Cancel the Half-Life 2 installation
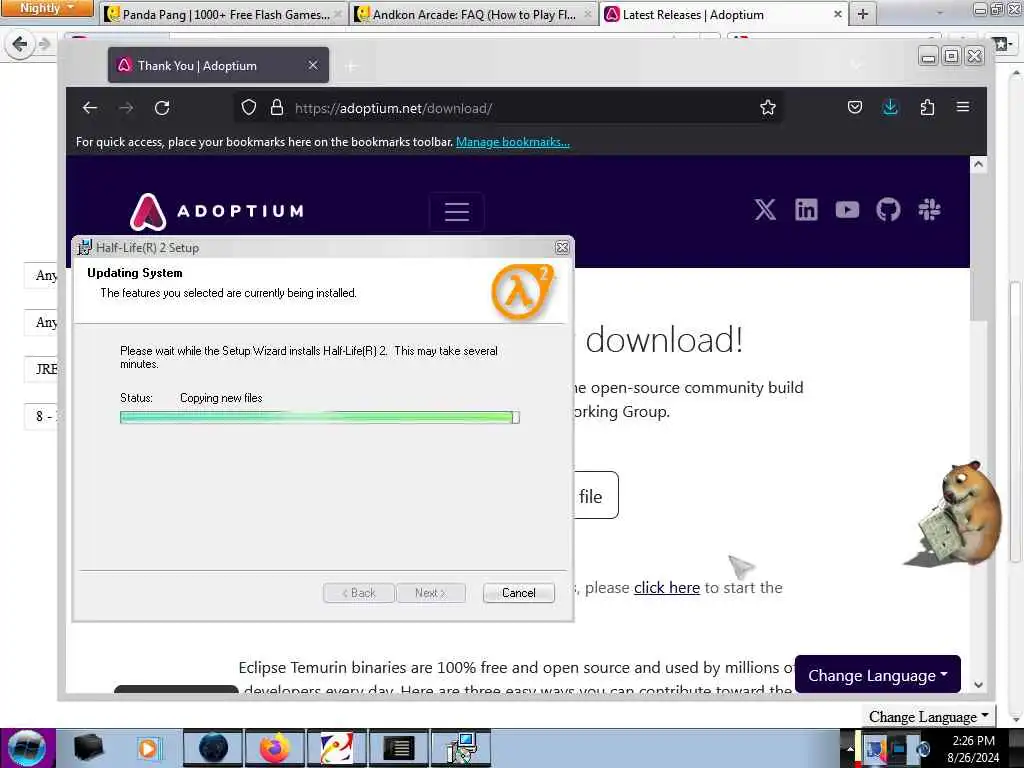The image size is (1024, 768). pos(519,592)
